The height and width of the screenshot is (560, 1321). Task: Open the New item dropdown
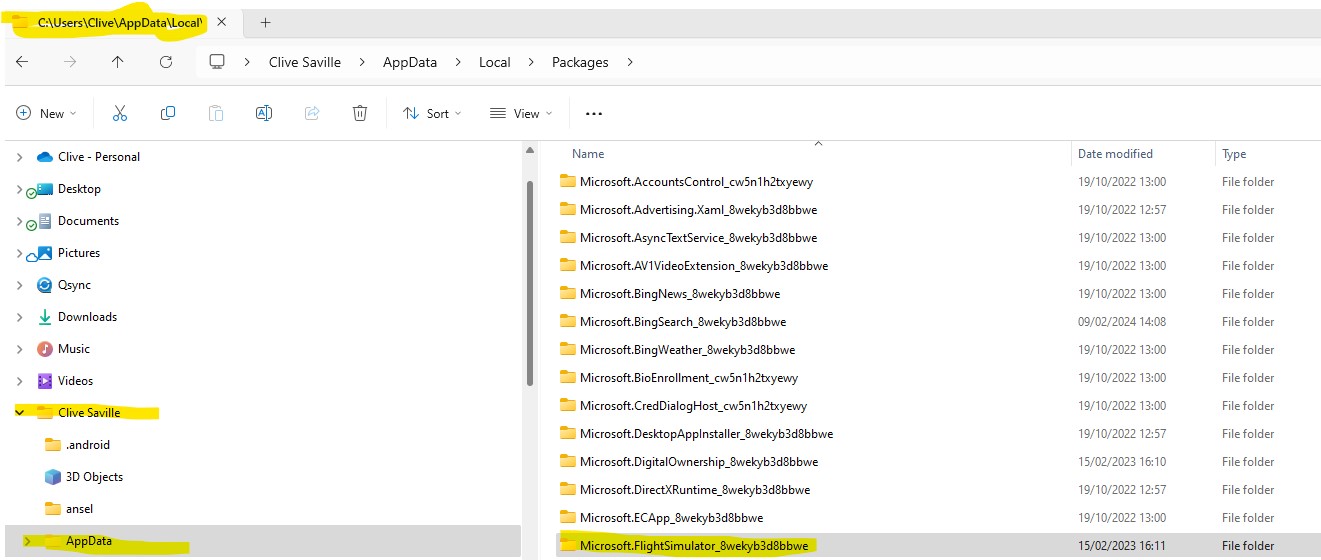pyautogui.click(x=46, y=114)
